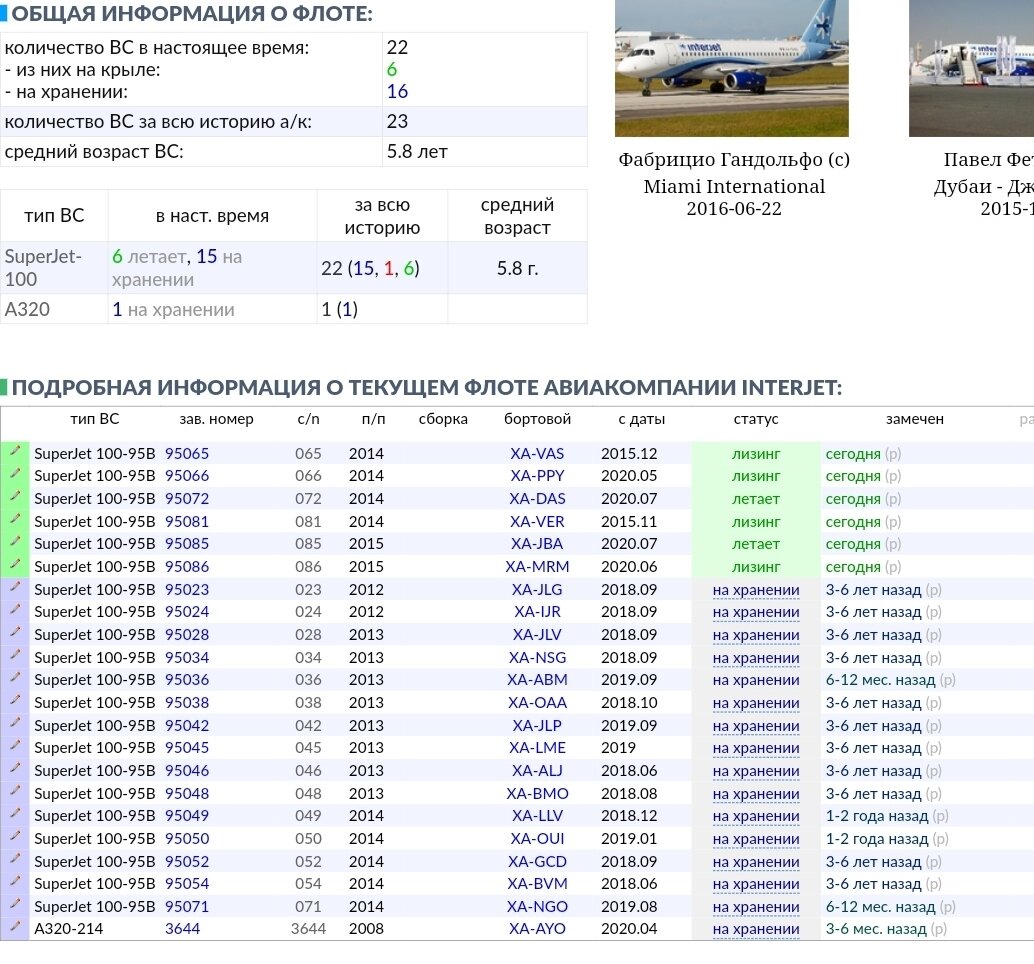Click the (р) marker in XA-DAS row

click(893, 498)
